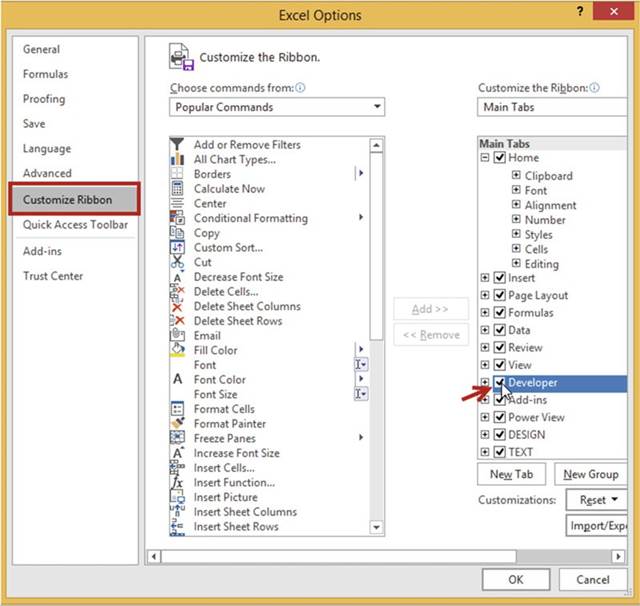Select the Insert Function fx icon

click(177, 482)
